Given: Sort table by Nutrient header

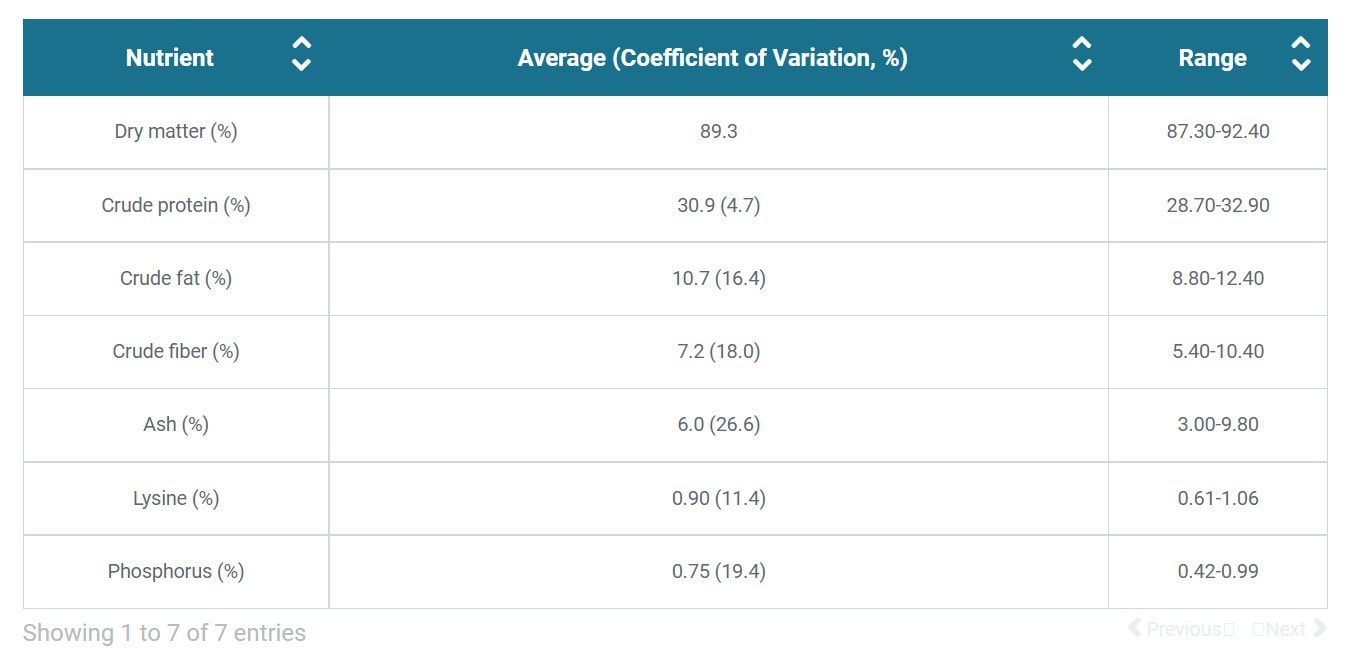Looking at the screenshot, I should click(x=170, y=58).
